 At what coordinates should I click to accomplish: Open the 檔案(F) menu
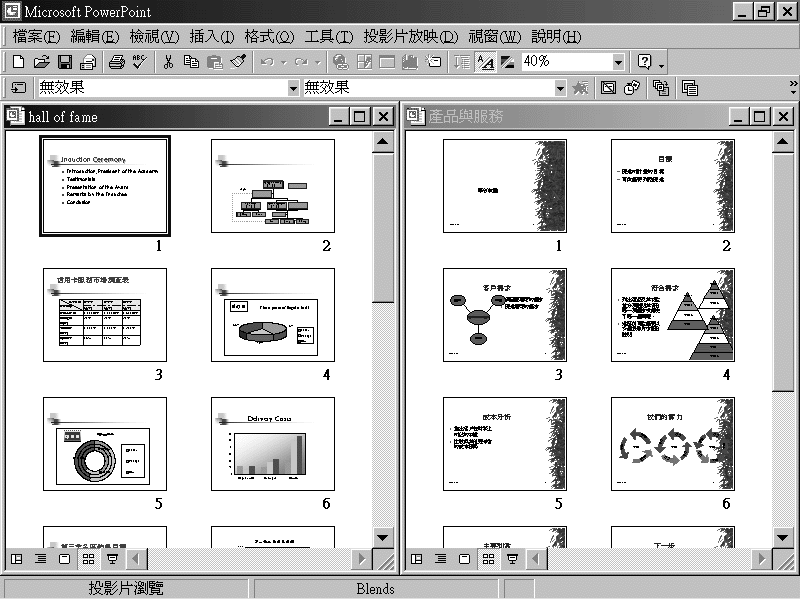click(36, 36)
